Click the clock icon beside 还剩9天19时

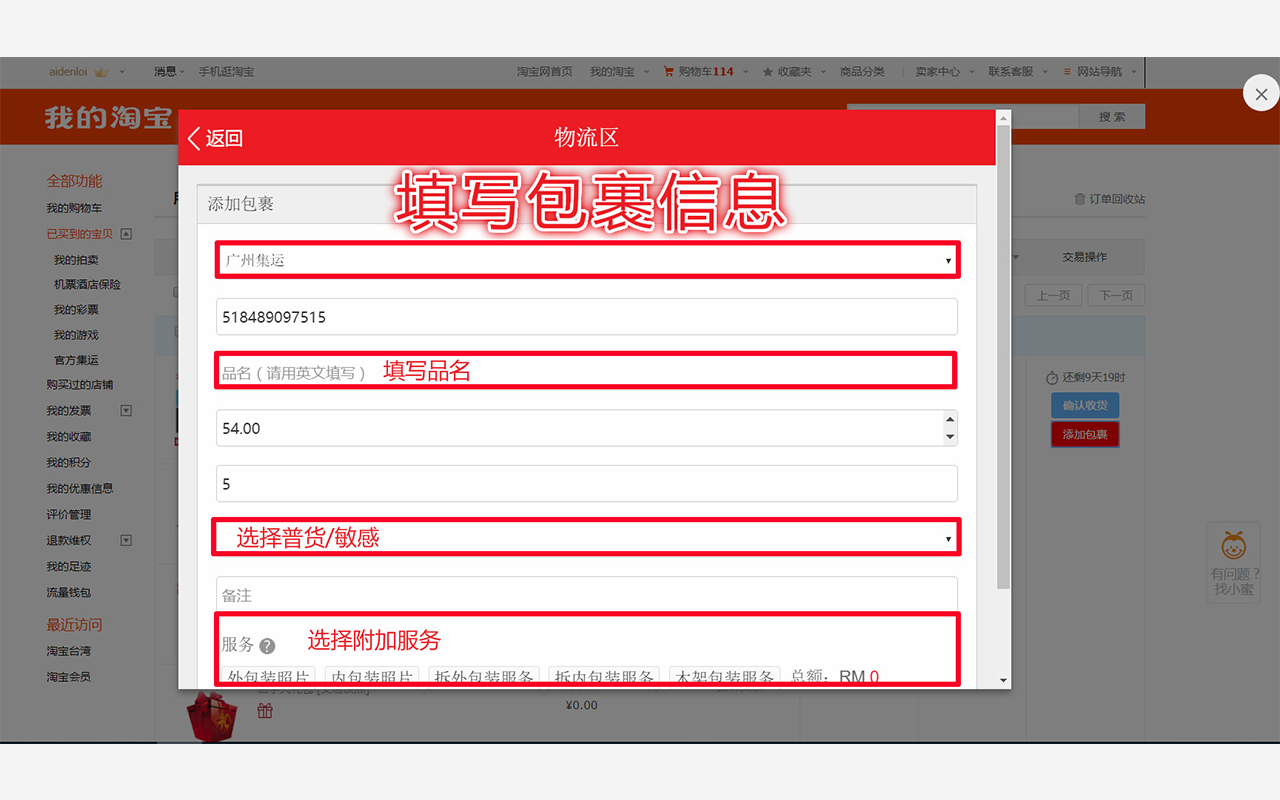tap(1052, 378)
